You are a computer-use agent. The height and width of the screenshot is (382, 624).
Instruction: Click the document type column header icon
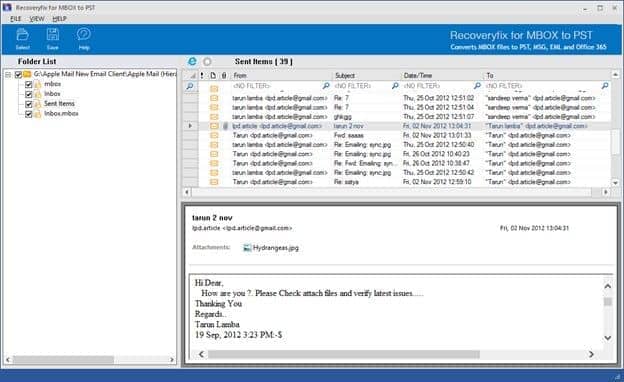pyautogui.click(x=213, y=75)
